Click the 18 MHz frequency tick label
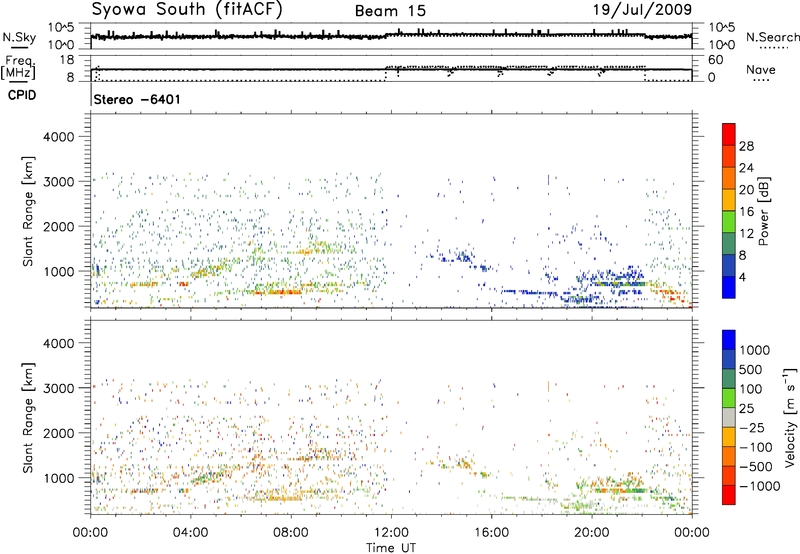 [x=67, y=60]
